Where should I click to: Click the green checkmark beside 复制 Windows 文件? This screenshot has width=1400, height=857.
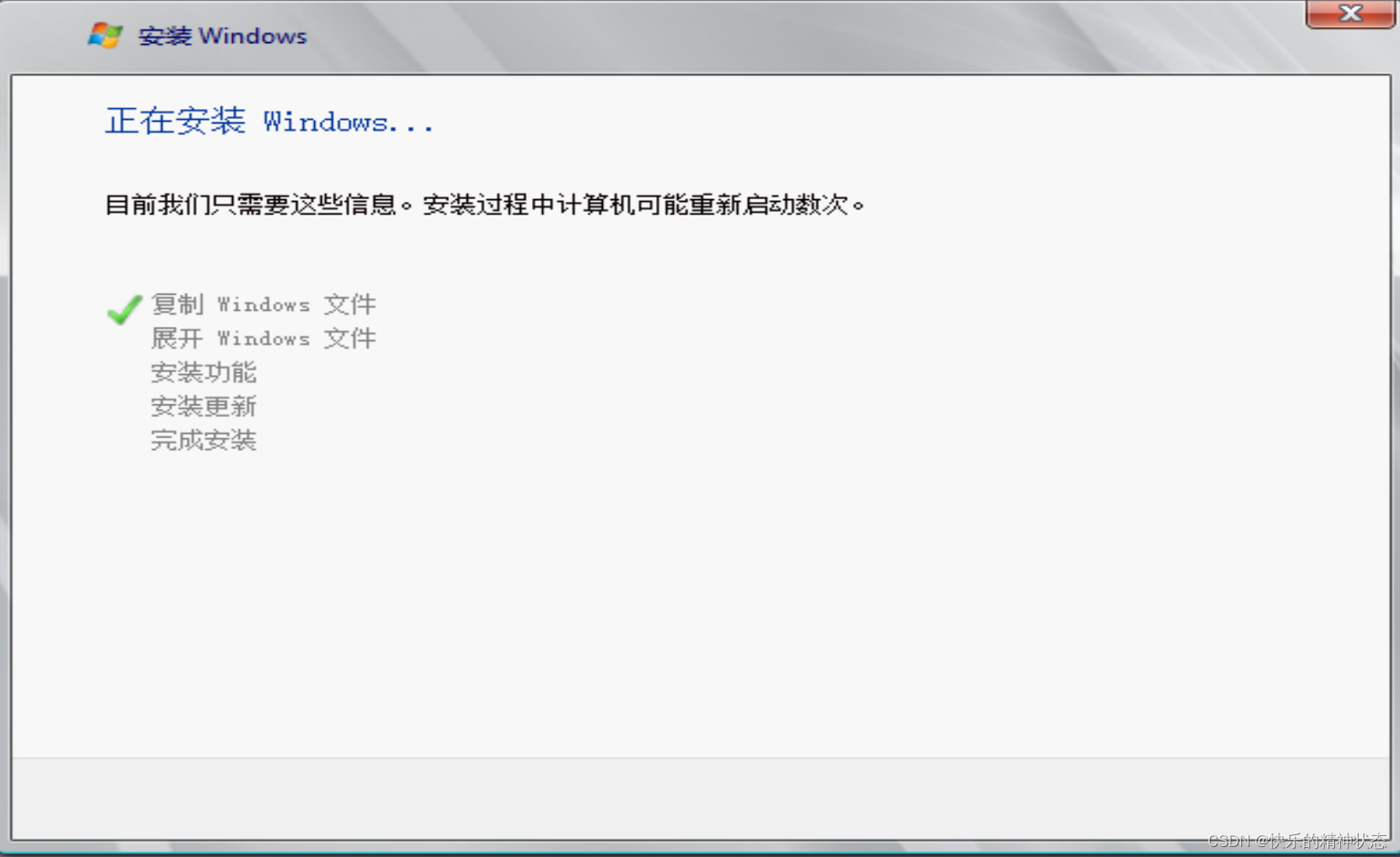tap(124, 309)
